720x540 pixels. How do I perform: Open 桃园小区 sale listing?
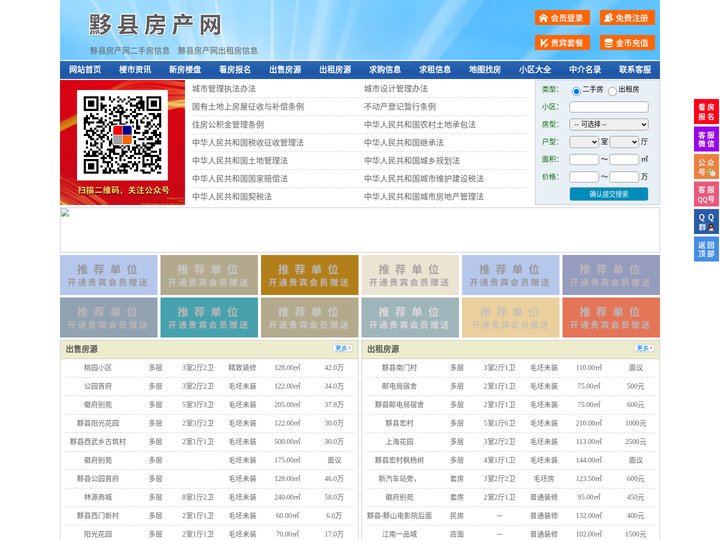pyautogui.click(x=97, y=368)
